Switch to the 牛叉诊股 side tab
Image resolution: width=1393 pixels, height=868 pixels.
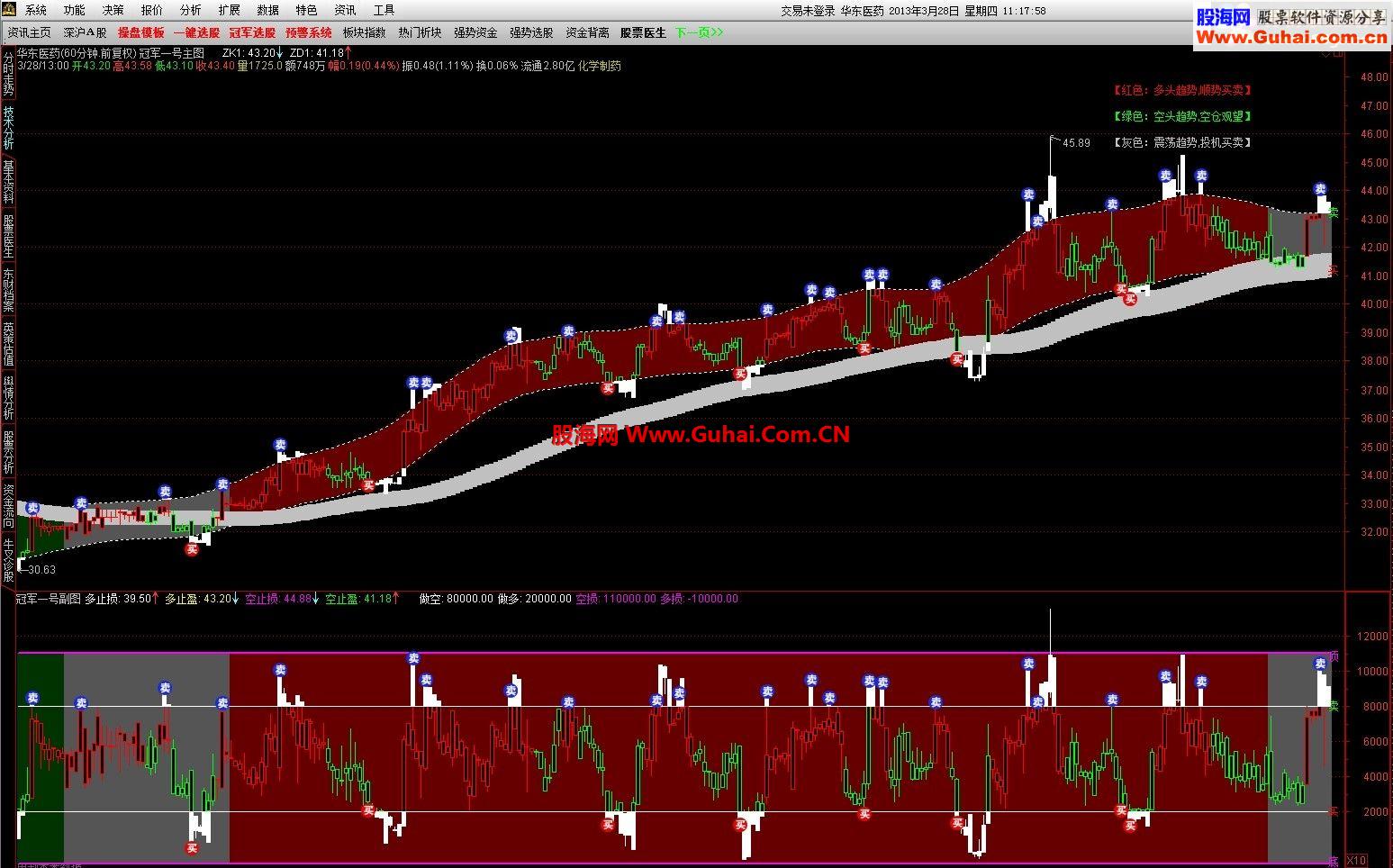click(8, 560)
